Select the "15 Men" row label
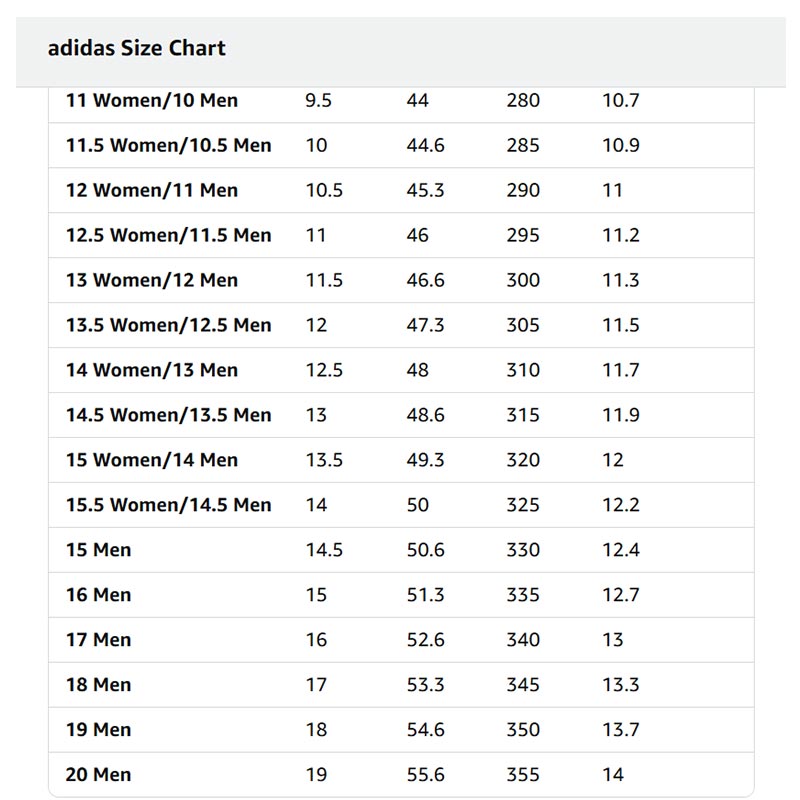 99,550
